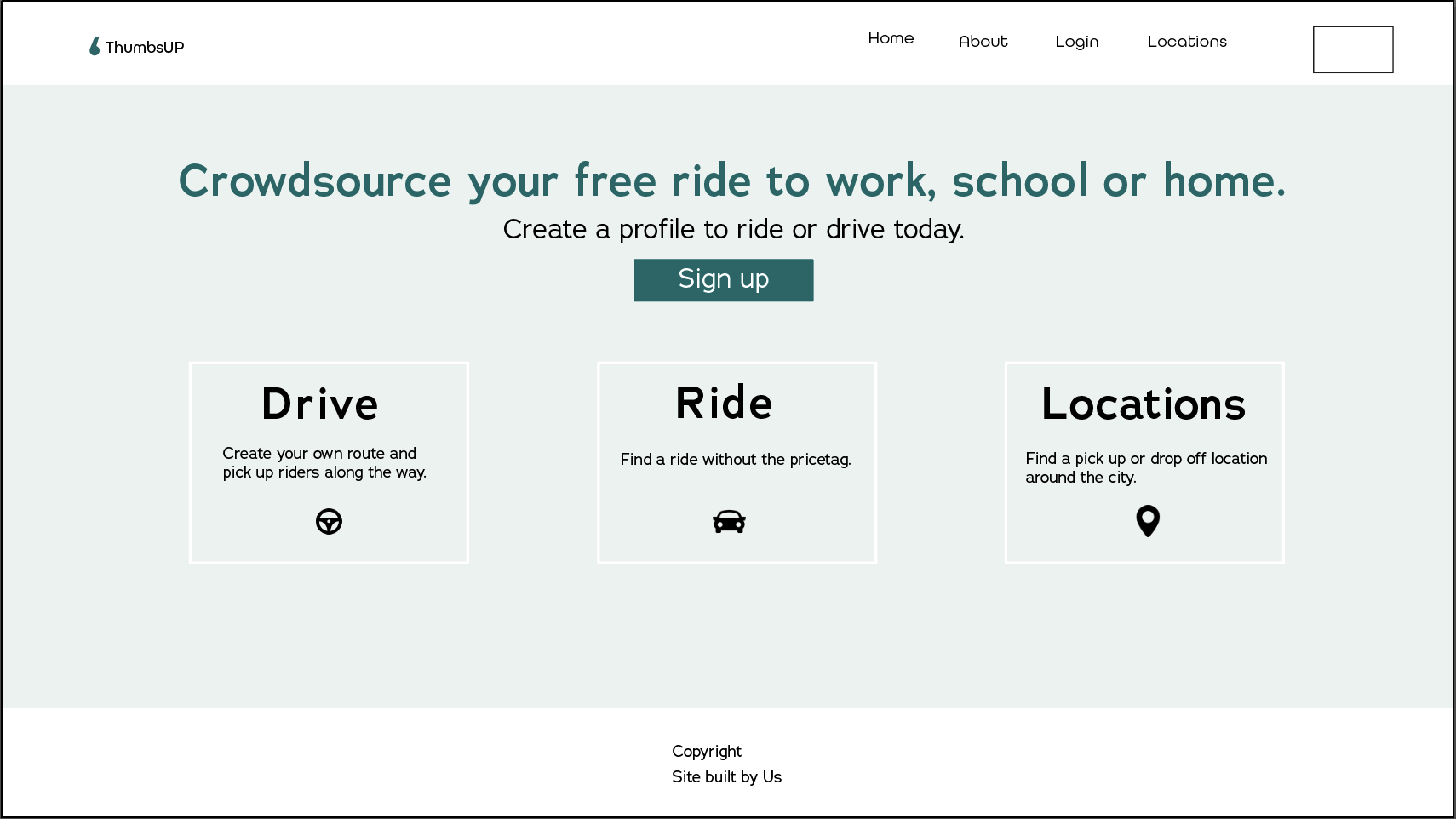1456x819 pixels.
Task: Click the ThumbsUP teardrop logo icon
Action: click(94, 47)
